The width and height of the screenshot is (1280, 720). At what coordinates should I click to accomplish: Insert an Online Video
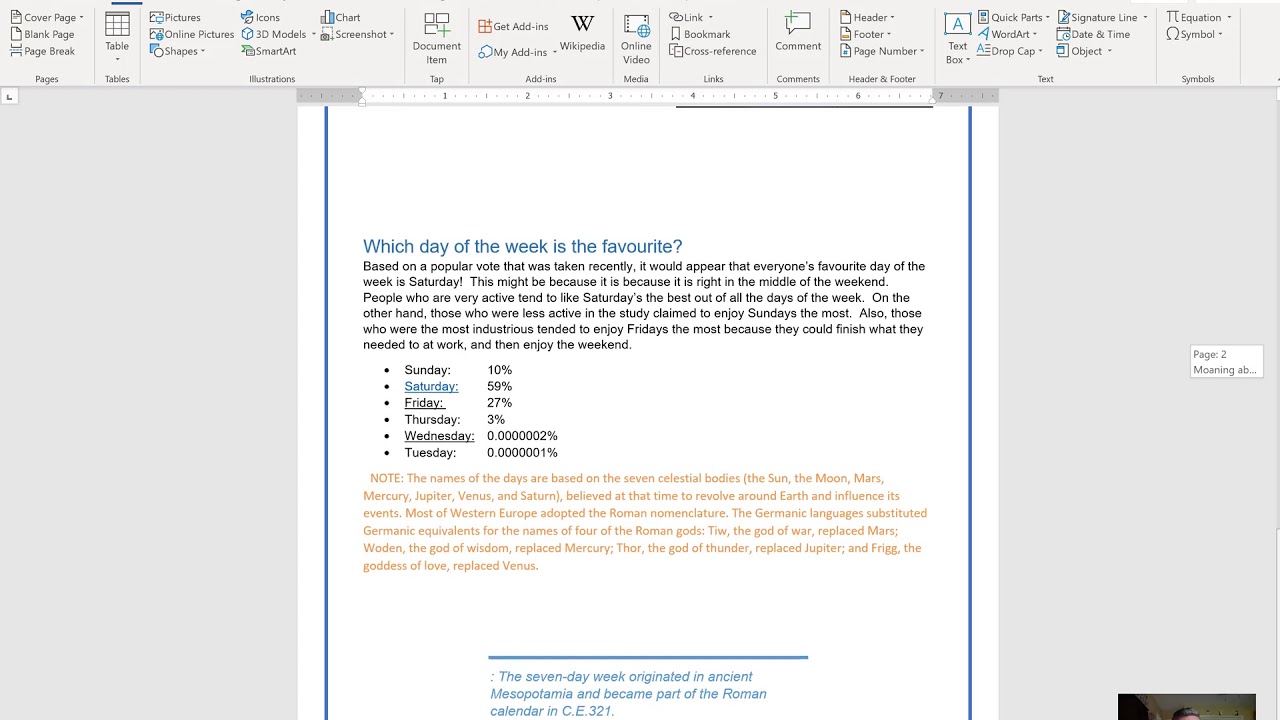point(636,39)
